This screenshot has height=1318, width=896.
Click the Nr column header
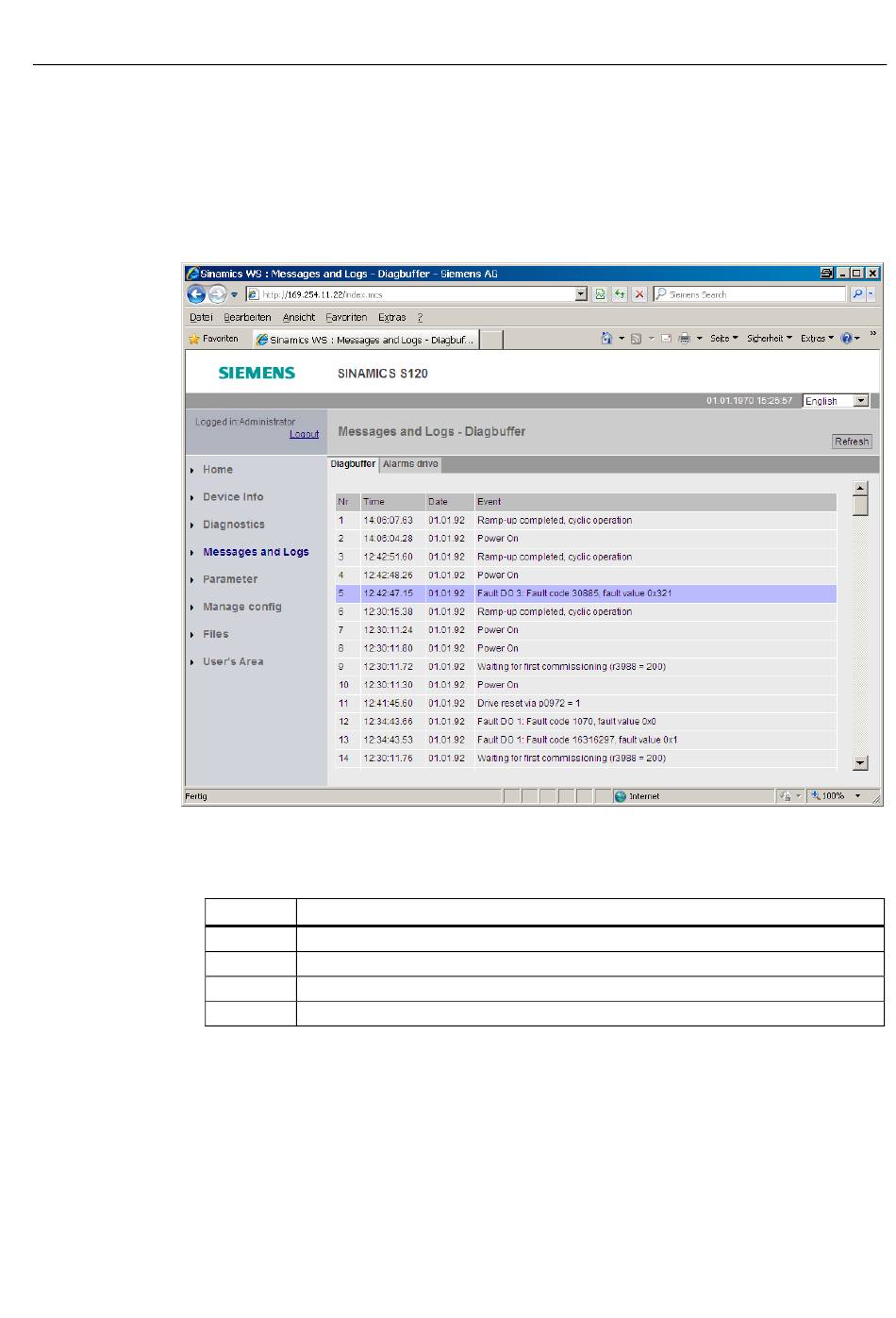[x=348, y=502]
